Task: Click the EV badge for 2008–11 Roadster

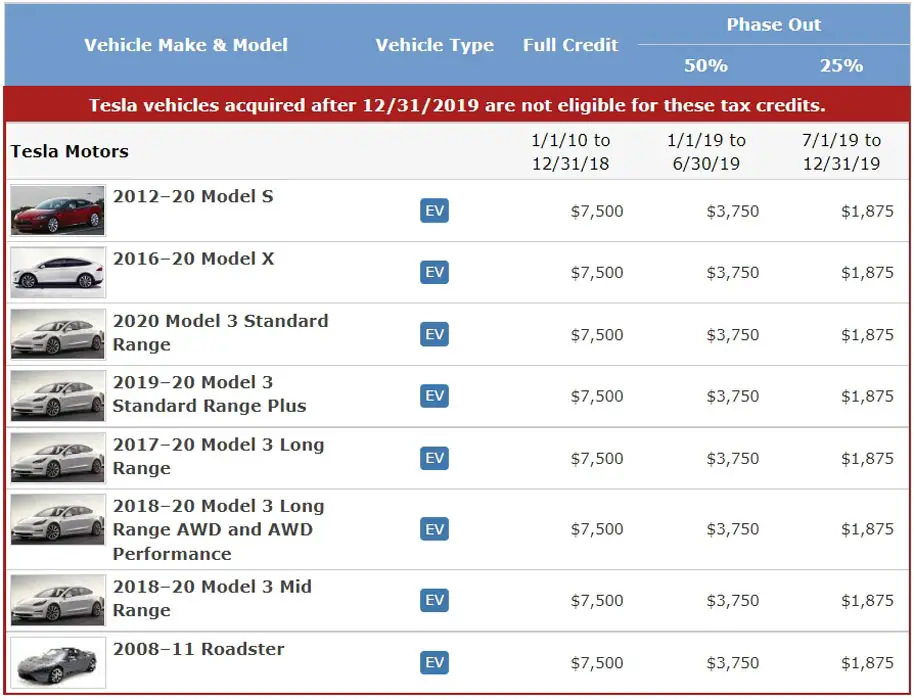Action: (434, 662)
